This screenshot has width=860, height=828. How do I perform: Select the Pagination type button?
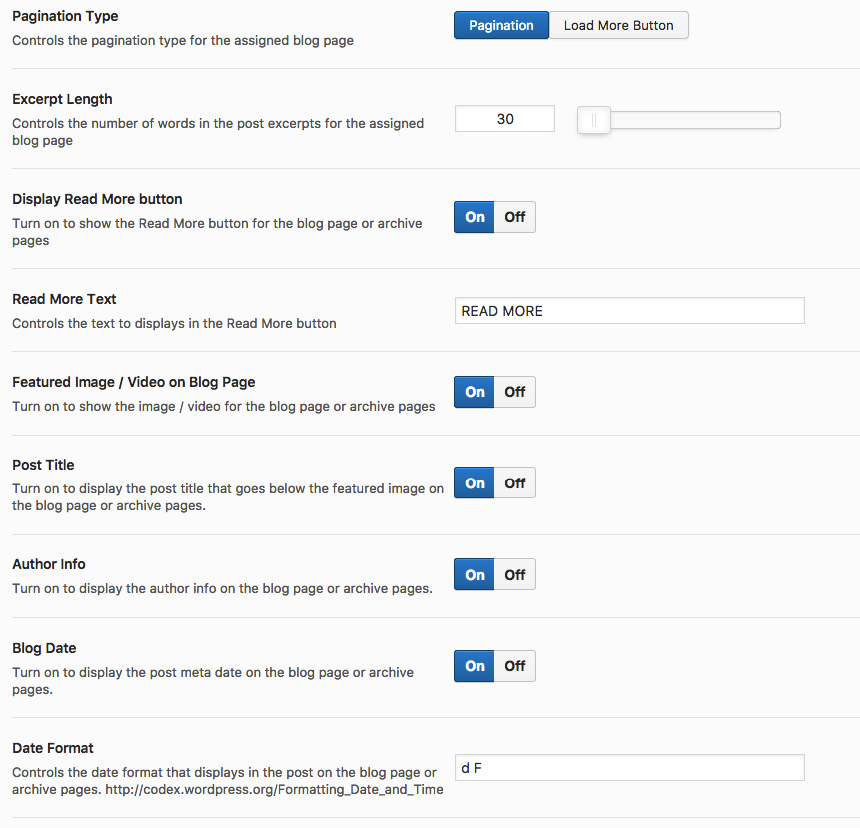pyautogui.click(x=501, y=25)
